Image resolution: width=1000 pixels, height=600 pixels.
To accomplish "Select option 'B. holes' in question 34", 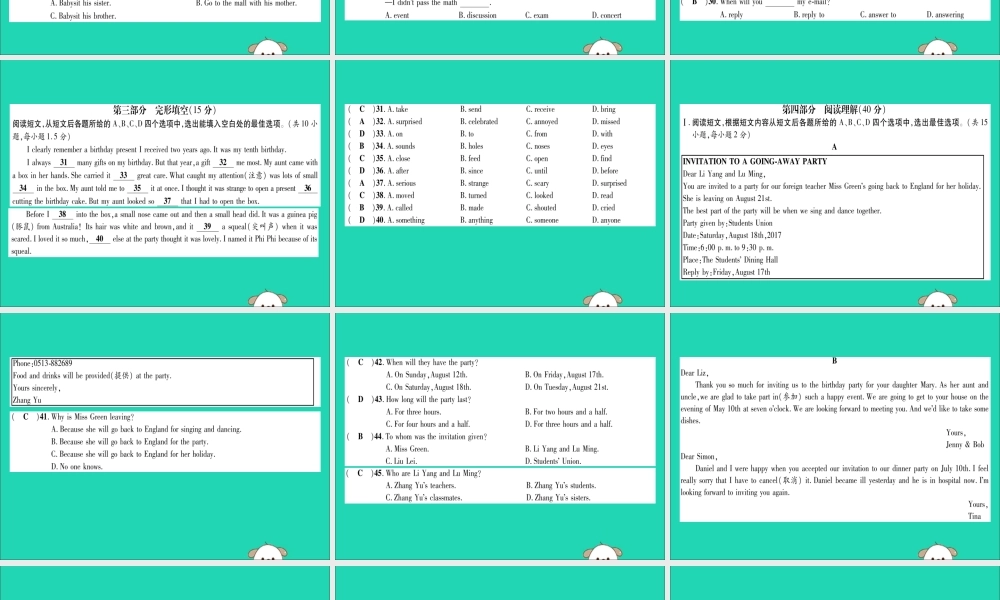I will (x=471, y=146).
